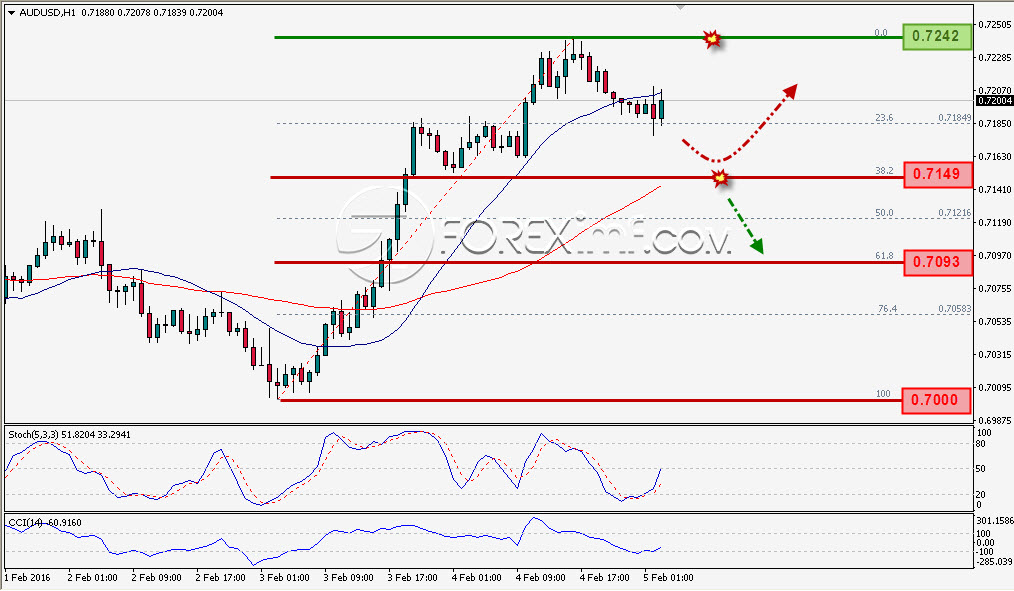The width and height of the screenshot is (1014, 591).
Task: Click the 0.71216 Fibonacci price value
Action: (x=955, y=213)
